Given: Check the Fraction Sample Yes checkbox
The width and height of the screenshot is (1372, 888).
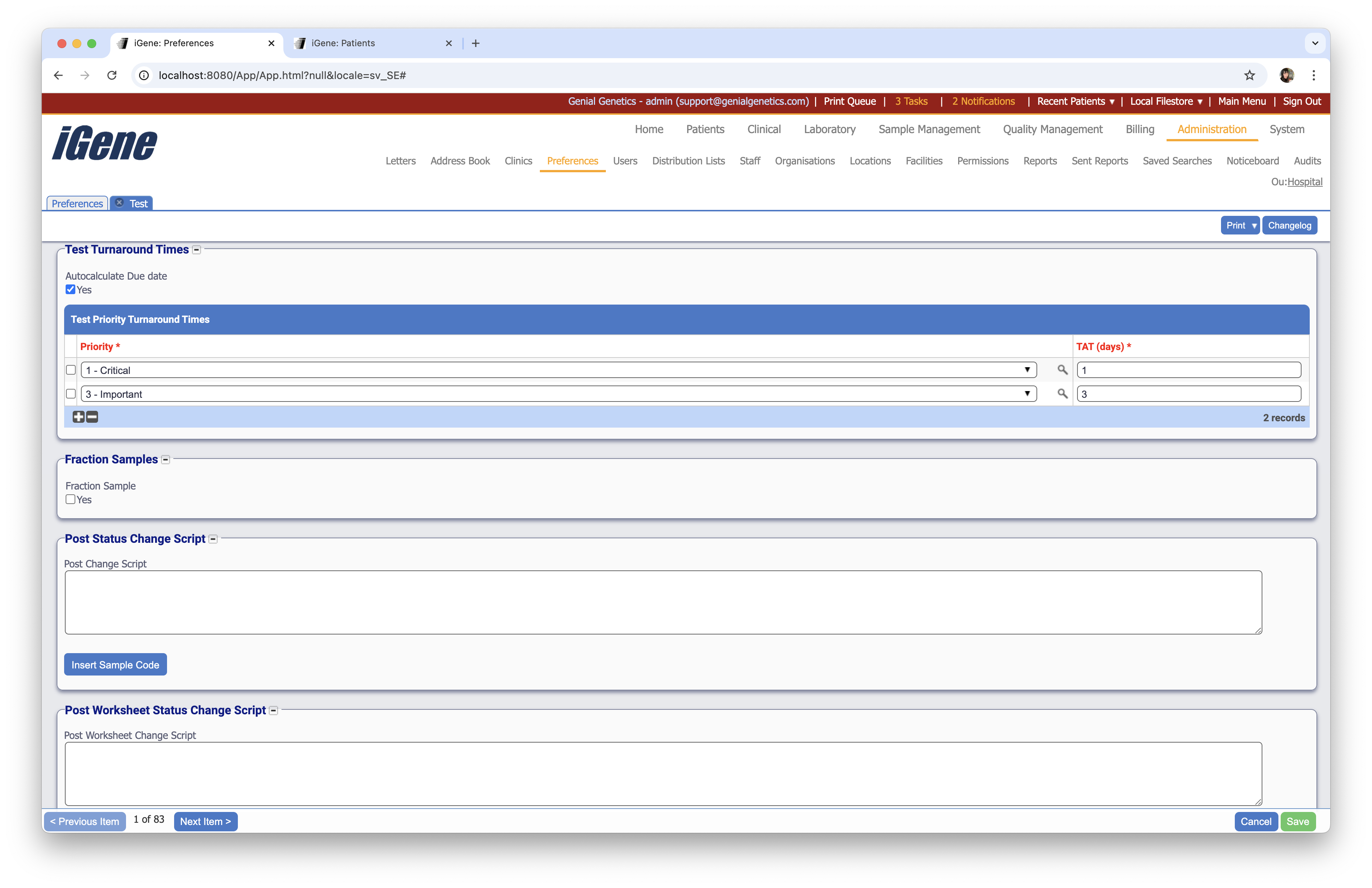Looking at the screenshot, I should (70, 499).
